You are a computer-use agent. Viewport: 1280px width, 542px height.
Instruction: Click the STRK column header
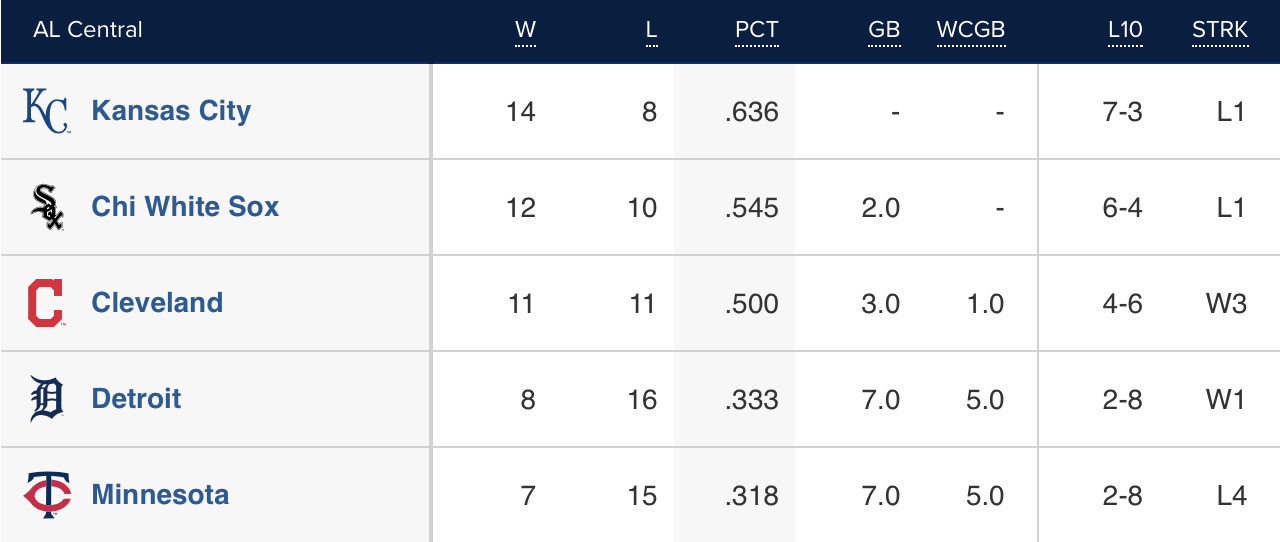point(1220,31)
